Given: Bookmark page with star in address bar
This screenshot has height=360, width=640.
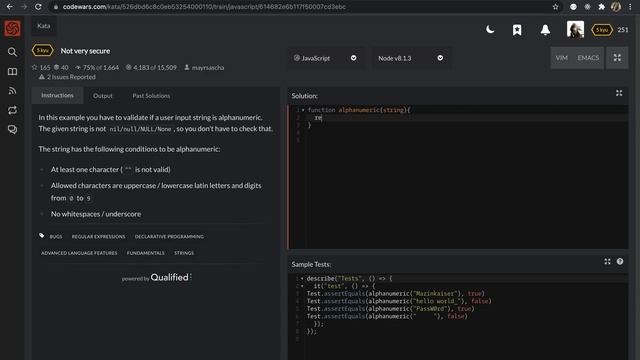Looking at the screenshot, I should click(555, 7).
